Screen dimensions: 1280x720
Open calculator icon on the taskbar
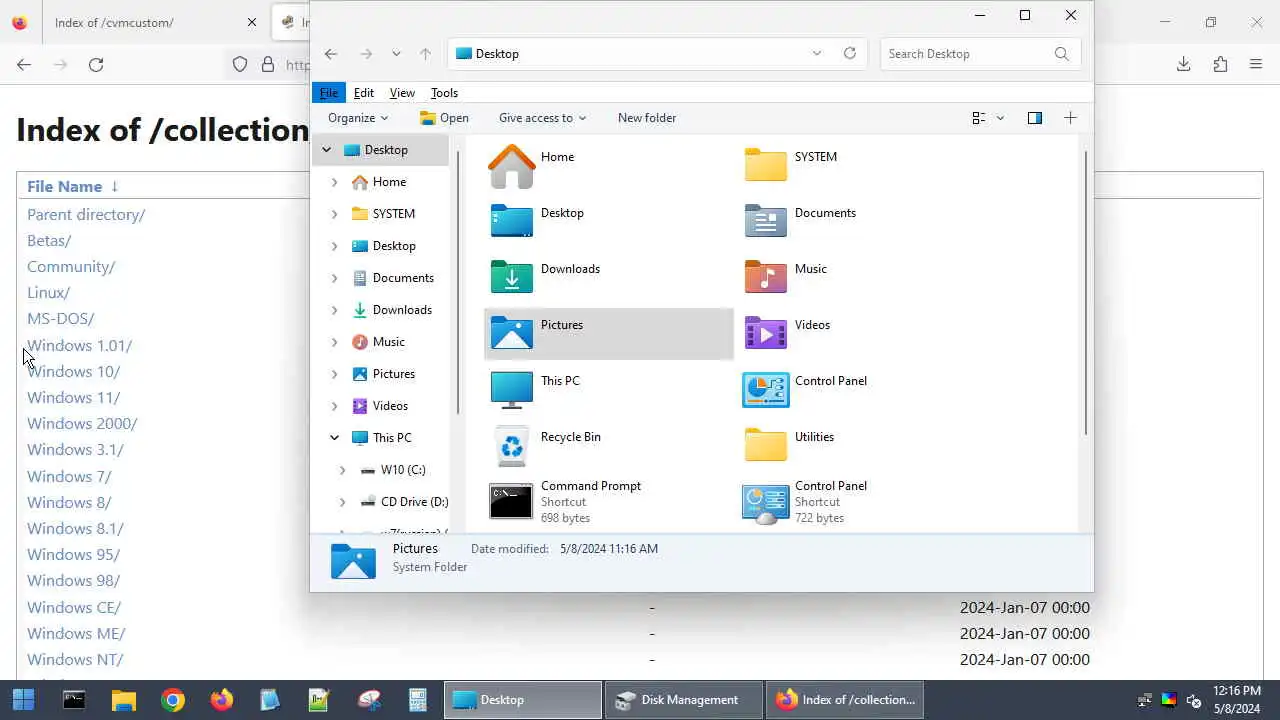pos(418,700)
